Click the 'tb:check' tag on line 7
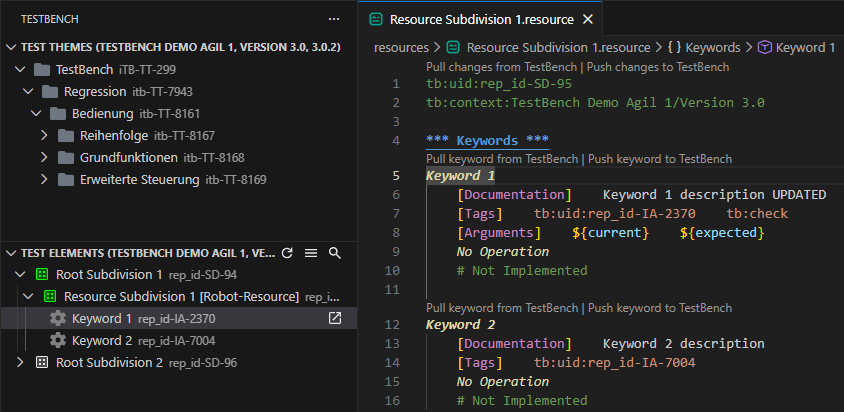 point(757,214)
